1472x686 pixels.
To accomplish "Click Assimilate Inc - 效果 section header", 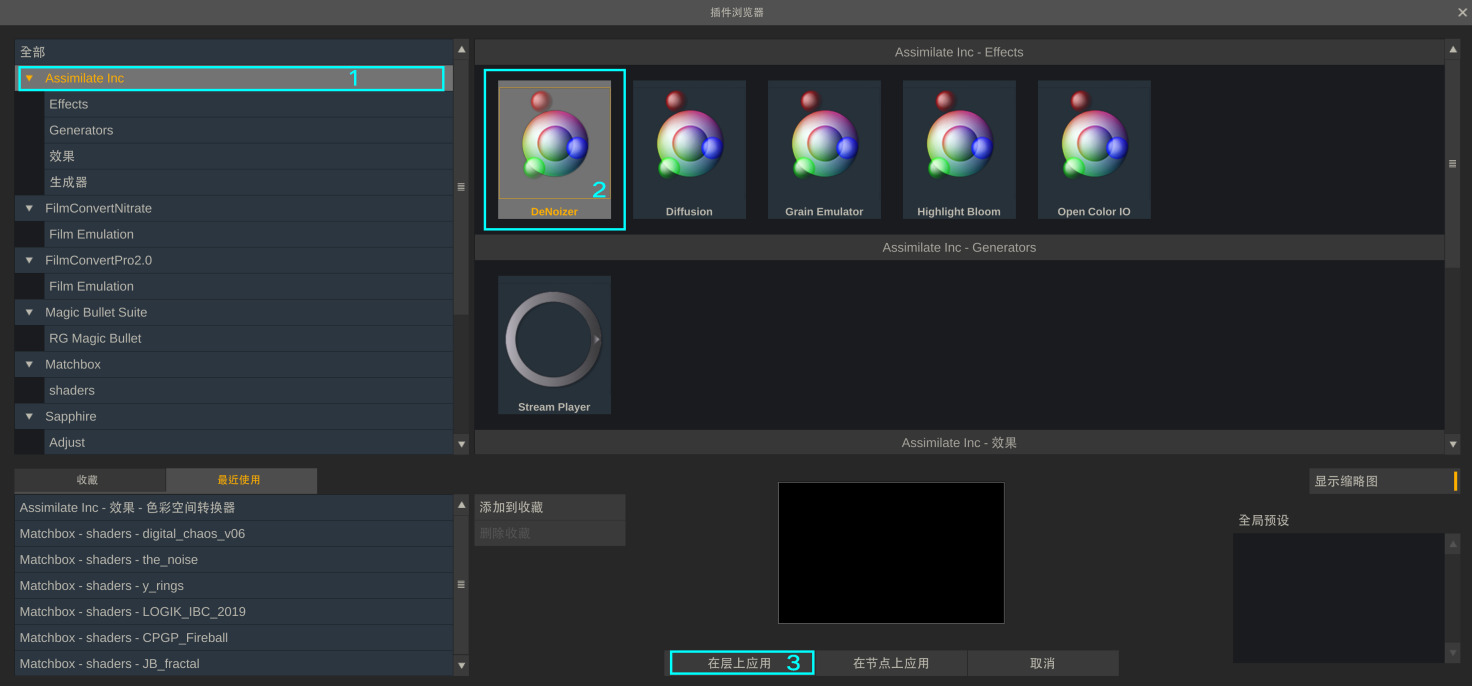I will coord(959,442).
